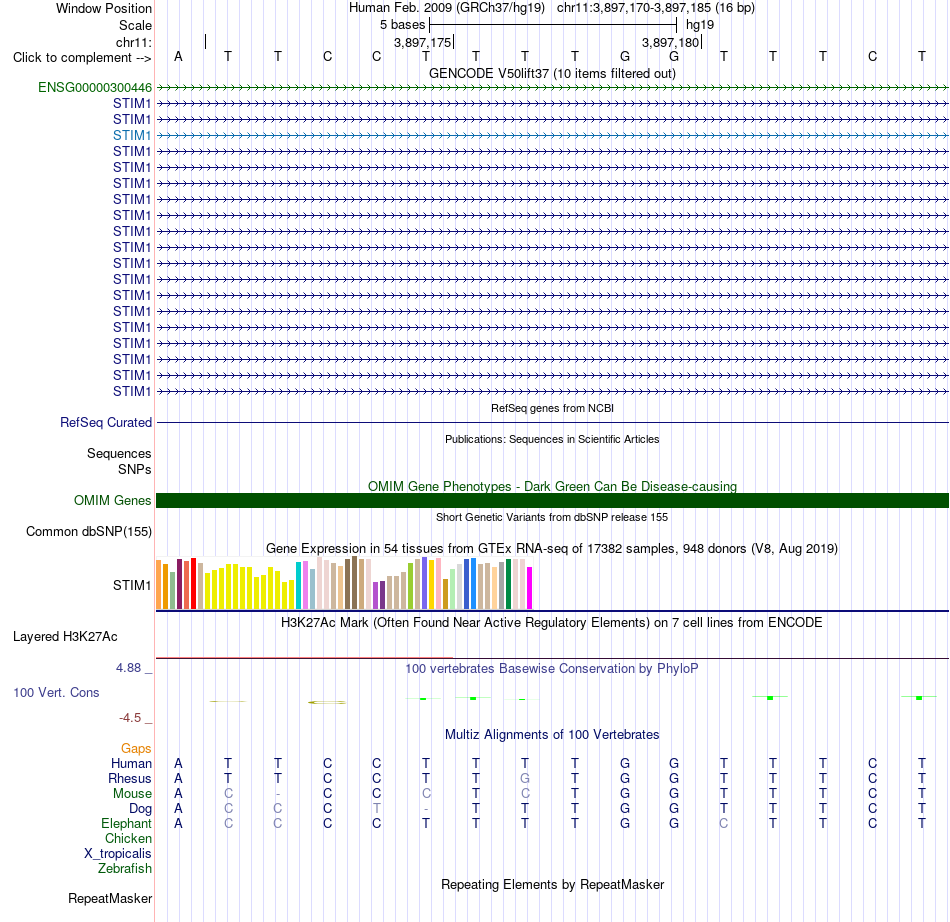The image size is (950, 922).
Task: Click base A in the complement row
Action: click(178, 56)
